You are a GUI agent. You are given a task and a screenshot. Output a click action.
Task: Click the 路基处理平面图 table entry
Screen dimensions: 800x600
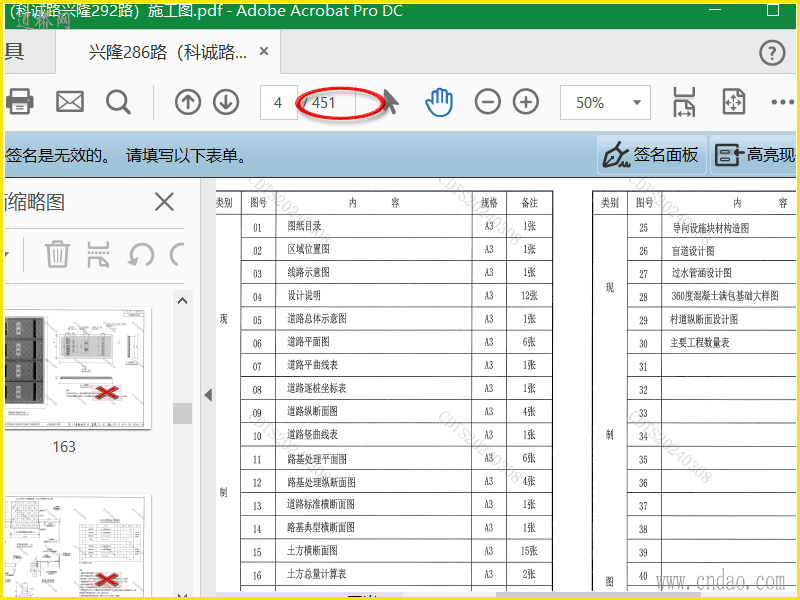[x=317, y=459]
